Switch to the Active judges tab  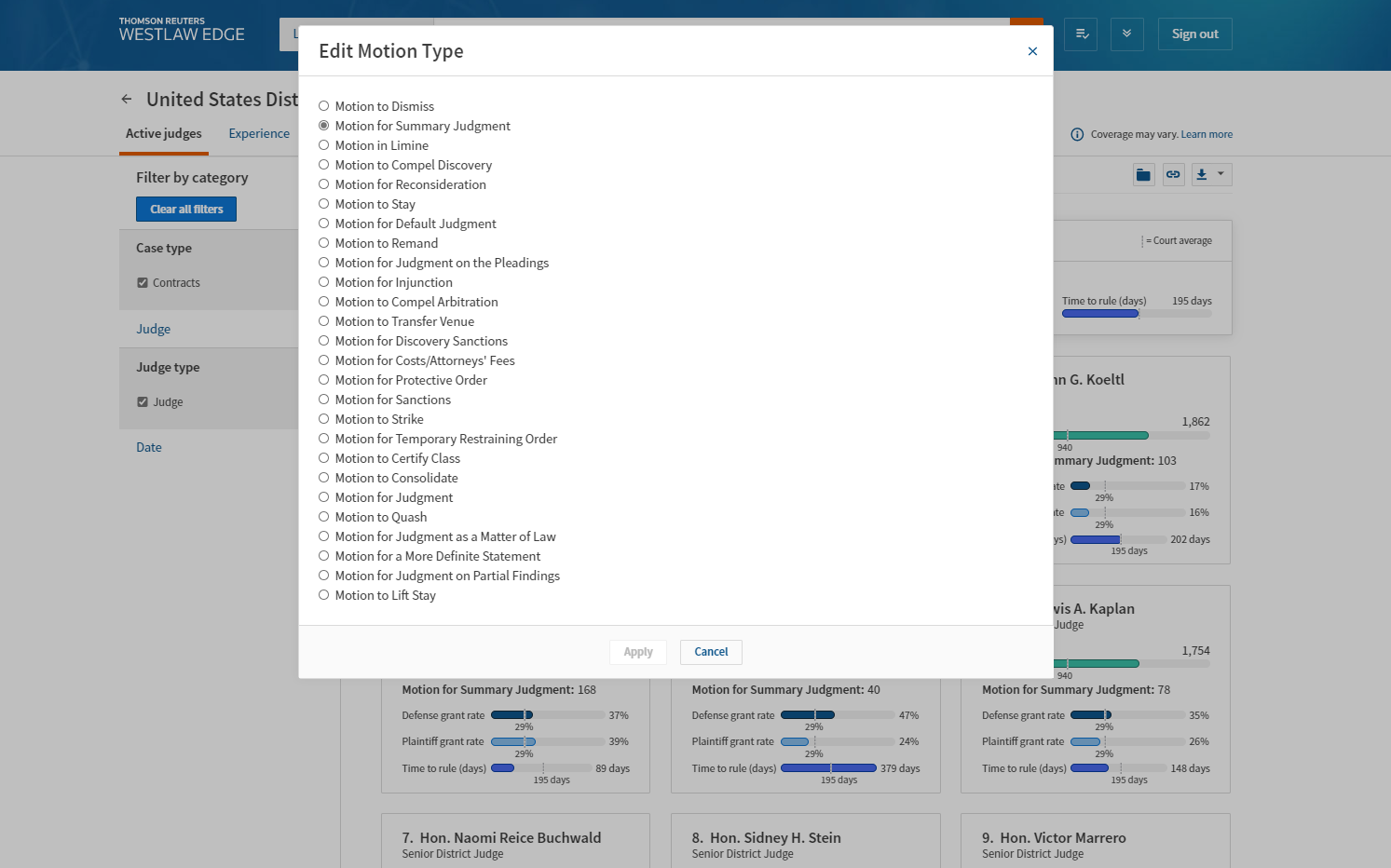pyautogui.click(x=164, y=133)
